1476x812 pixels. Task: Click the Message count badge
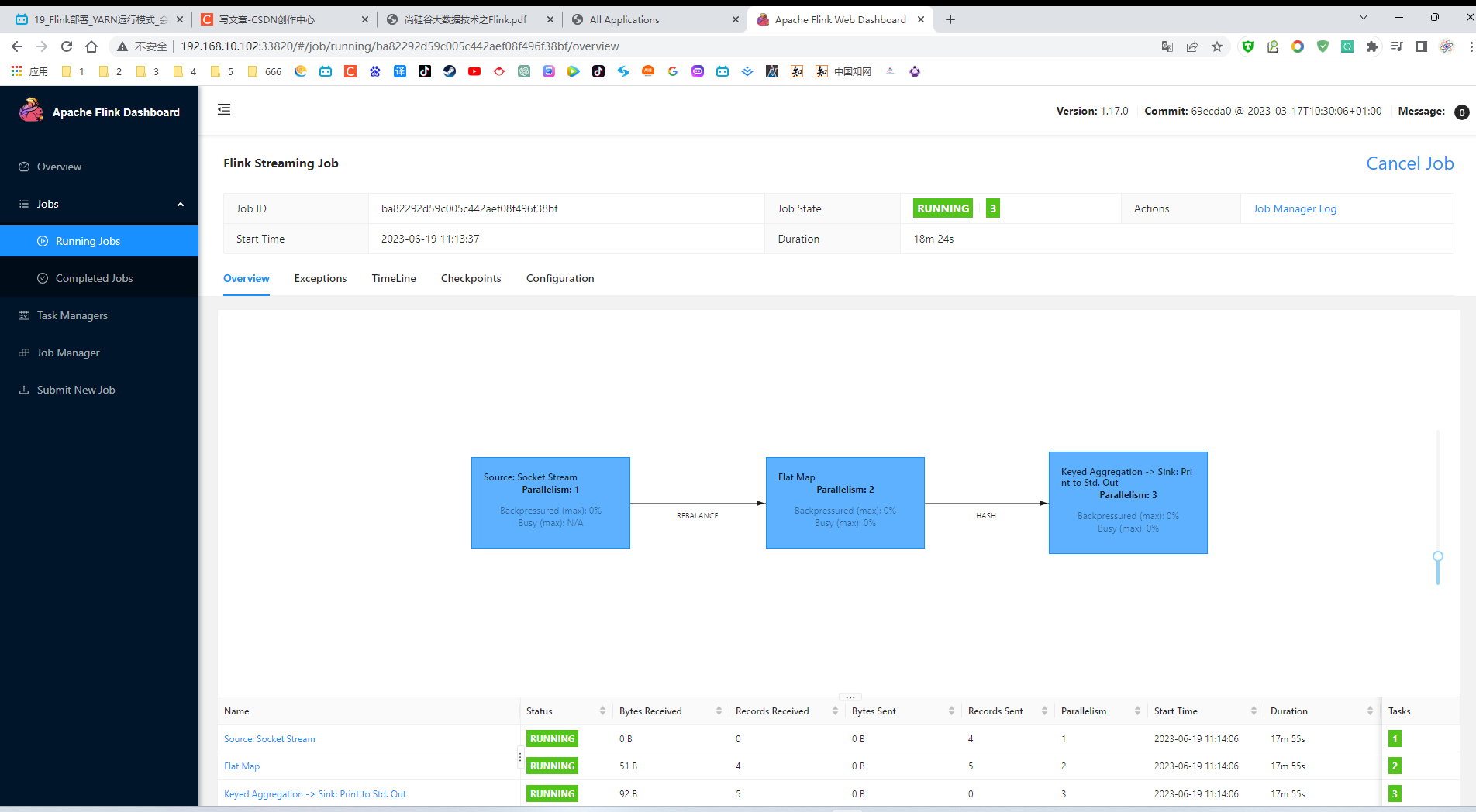click(x=1462, y=112)
